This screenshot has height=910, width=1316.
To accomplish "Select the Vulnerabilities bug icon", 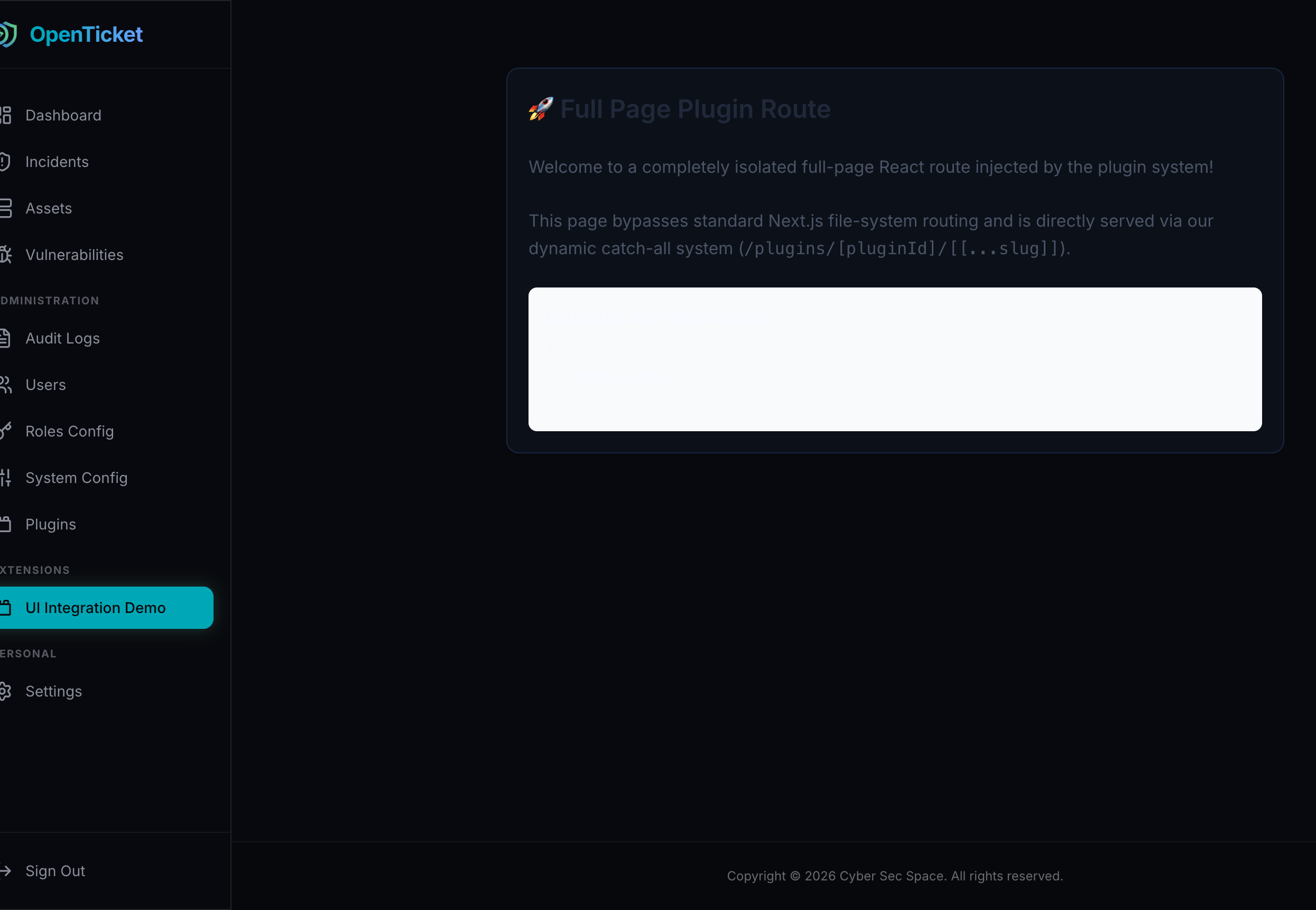I will point(5,254).
